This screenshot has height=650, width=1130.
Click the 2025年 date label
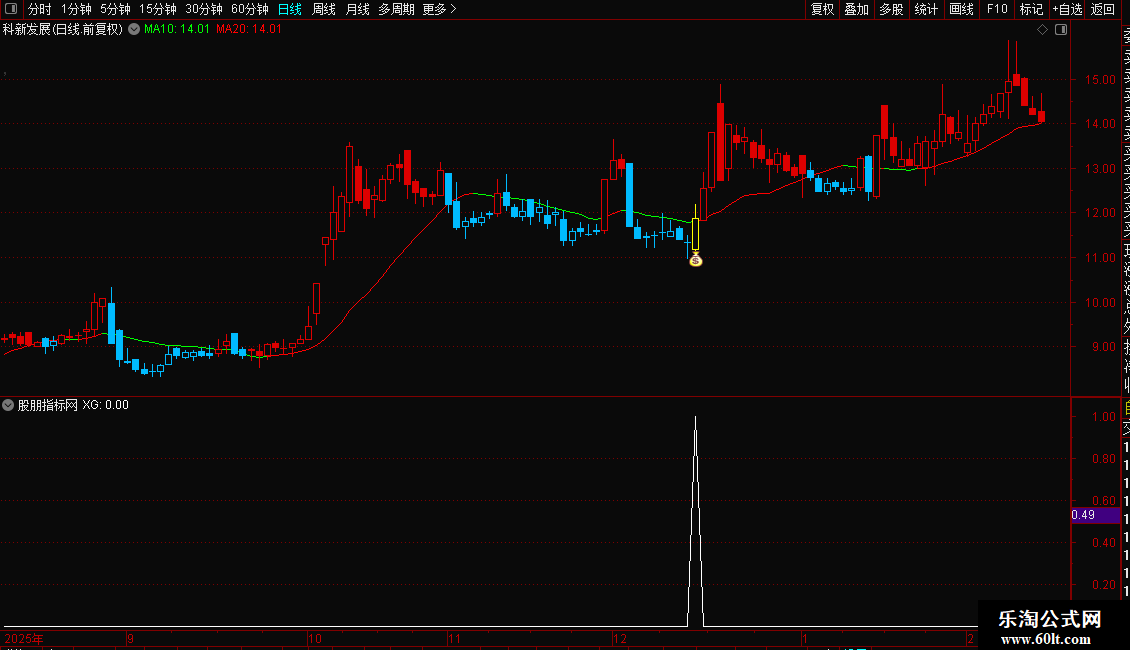[24, 638]
